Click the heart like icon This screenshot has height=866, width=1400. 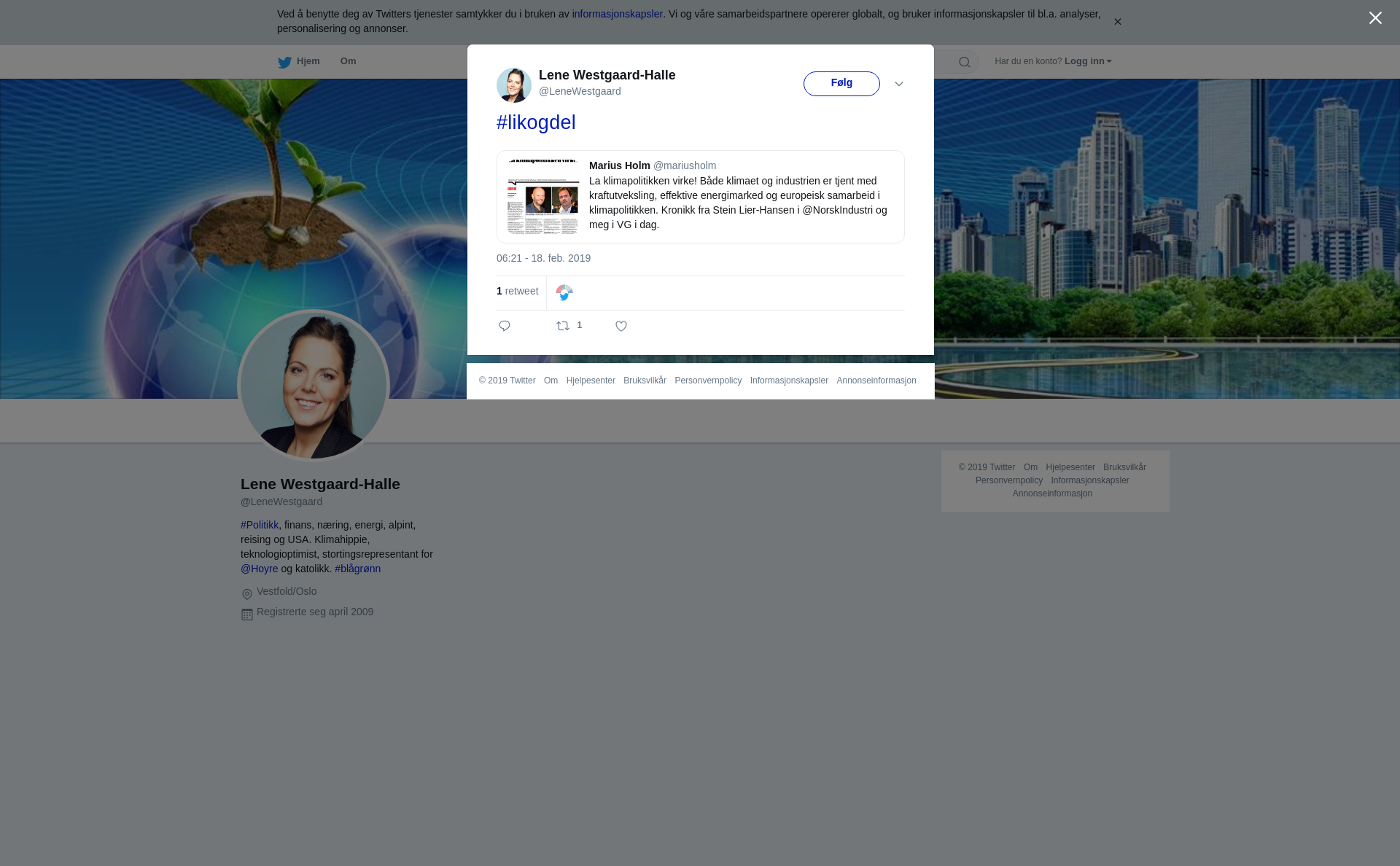(x=621, y=326)
